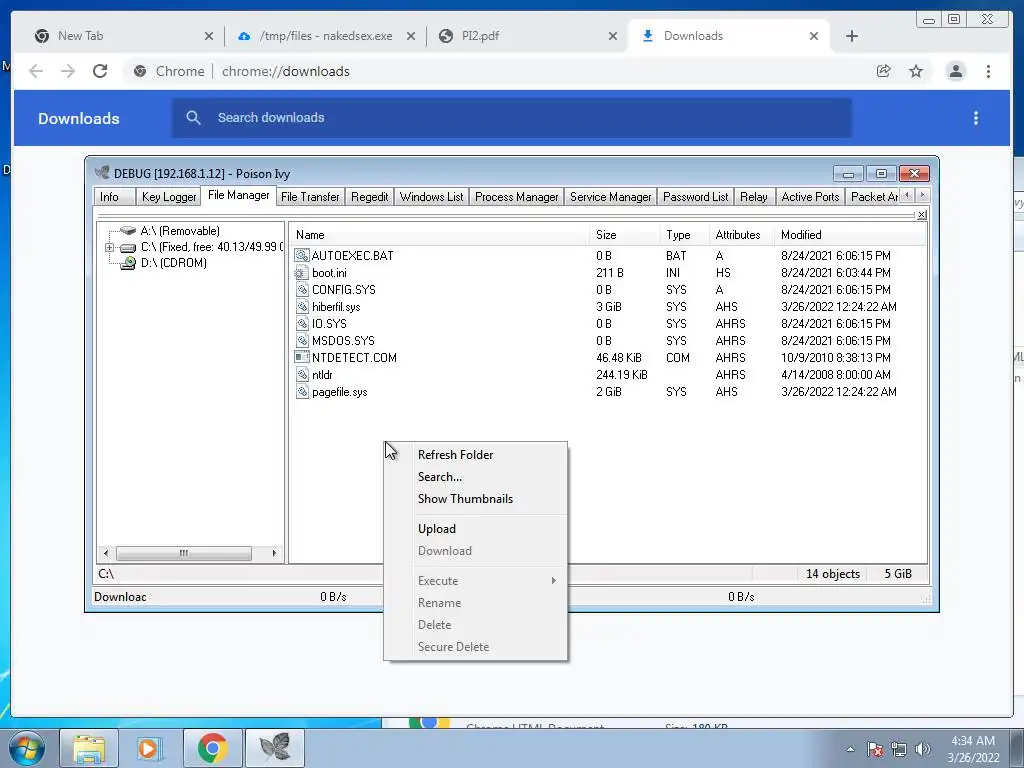Screen dimensions: 1024x768
Task: Open Windows Media Player from taskbar
Action: pos(148,748)
